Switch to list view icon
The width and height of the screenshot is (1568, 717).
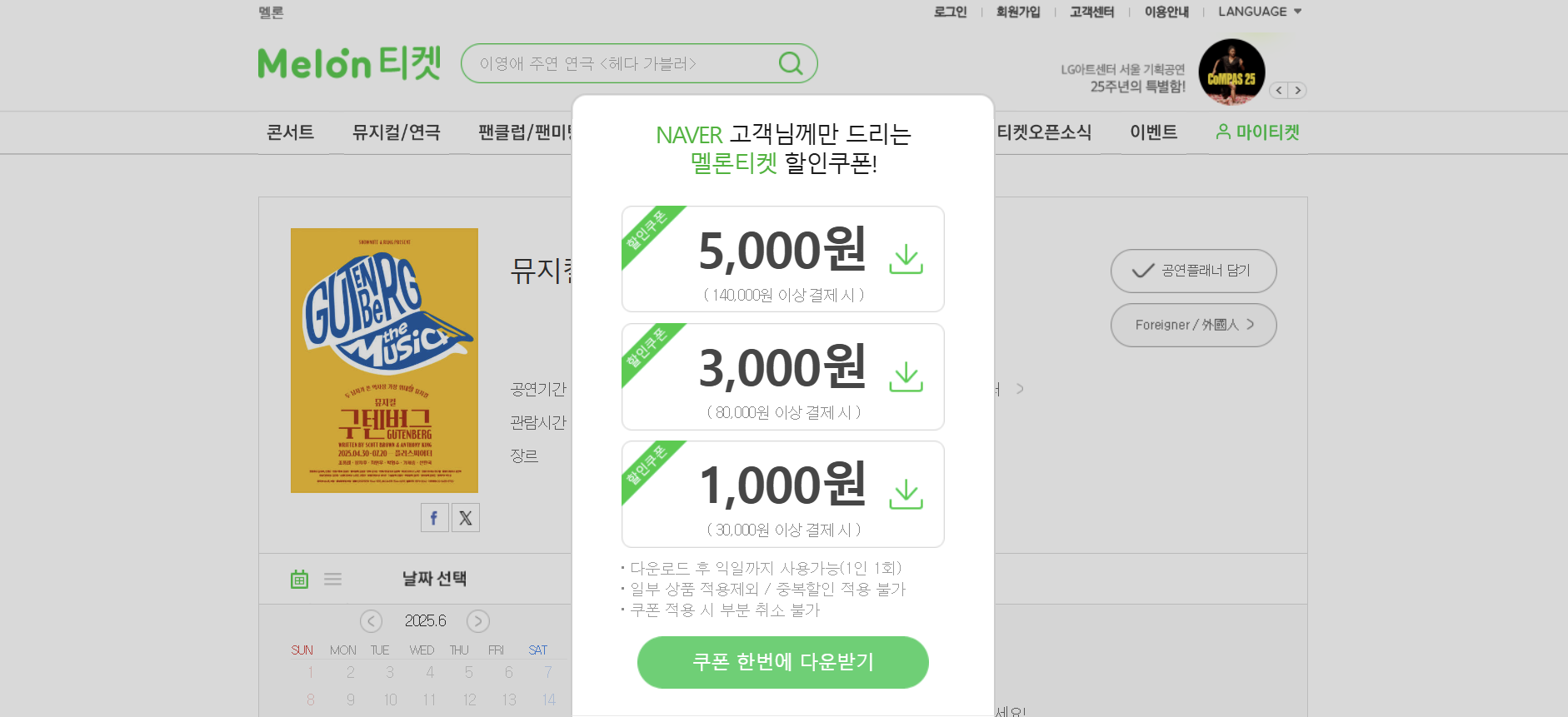tap(333, 579)
